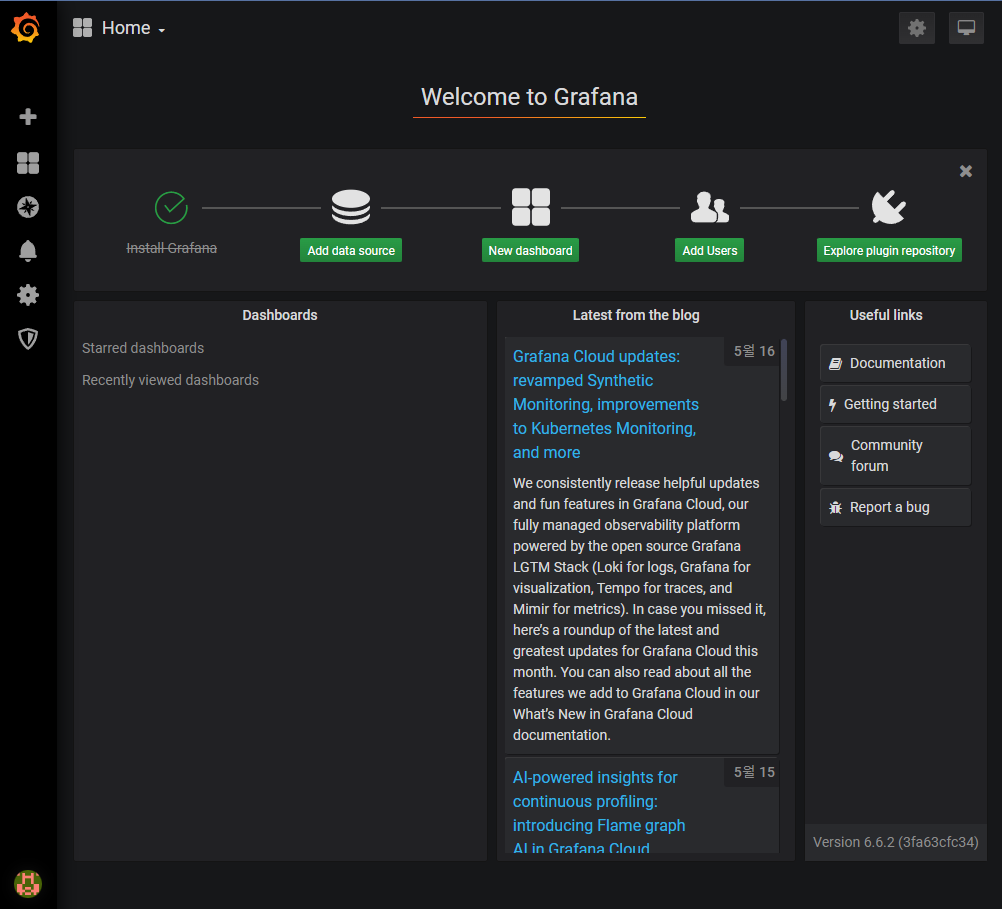Click Starred dashboards heading

[143, 348]
